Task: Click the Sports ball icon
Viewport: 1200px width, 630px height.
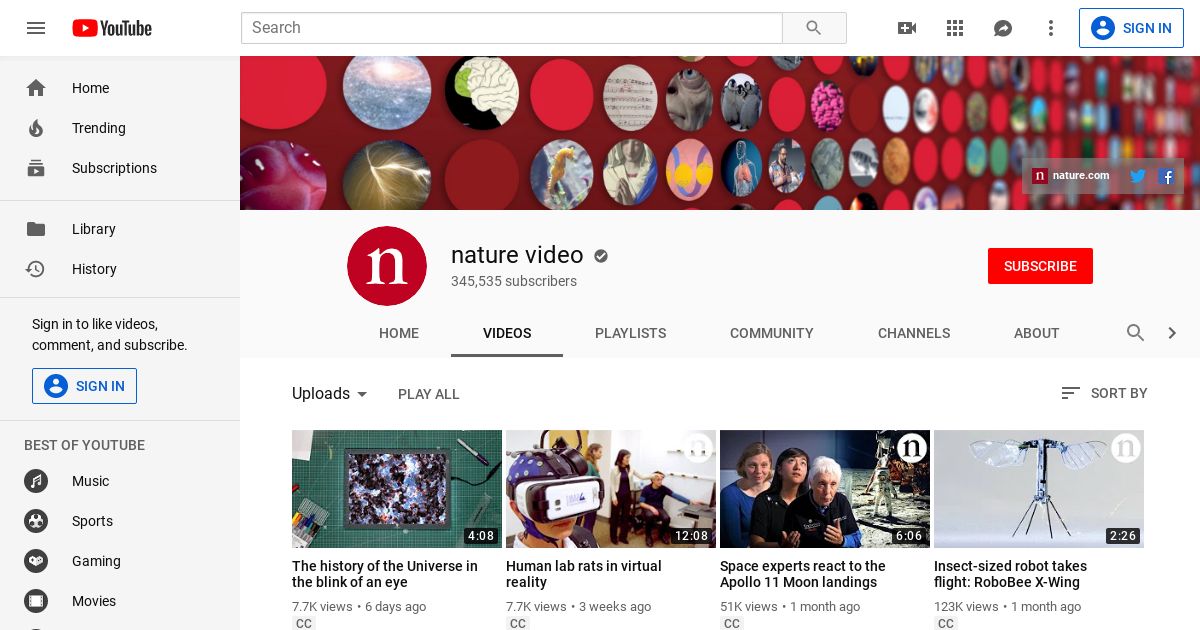Action: (x=36, y=521)
